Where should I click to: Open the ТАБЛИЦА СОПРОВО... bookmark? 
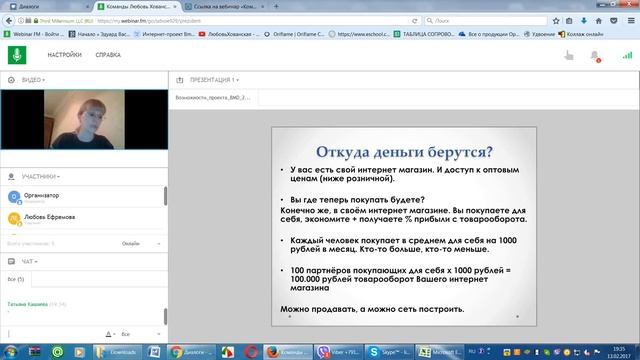point(424,34)
